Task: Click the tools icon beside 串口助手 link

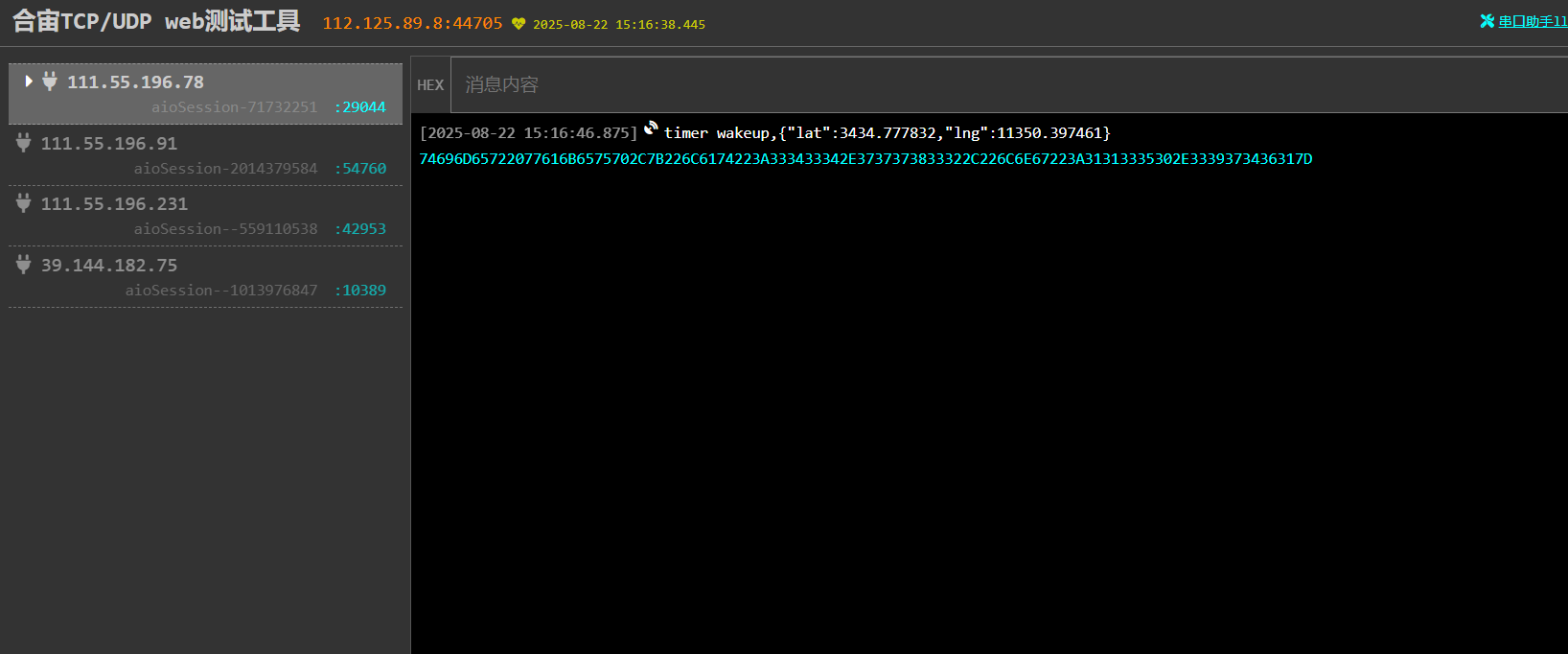Action: tap(1487, 21)
